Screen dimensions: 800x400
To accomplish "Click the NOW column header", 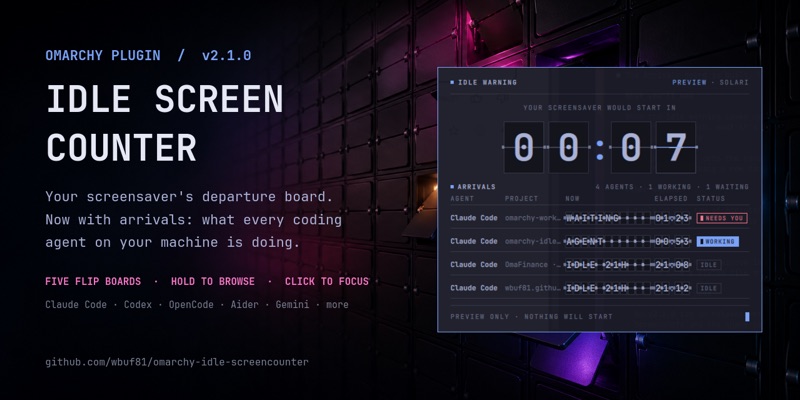I will point(572,198).
